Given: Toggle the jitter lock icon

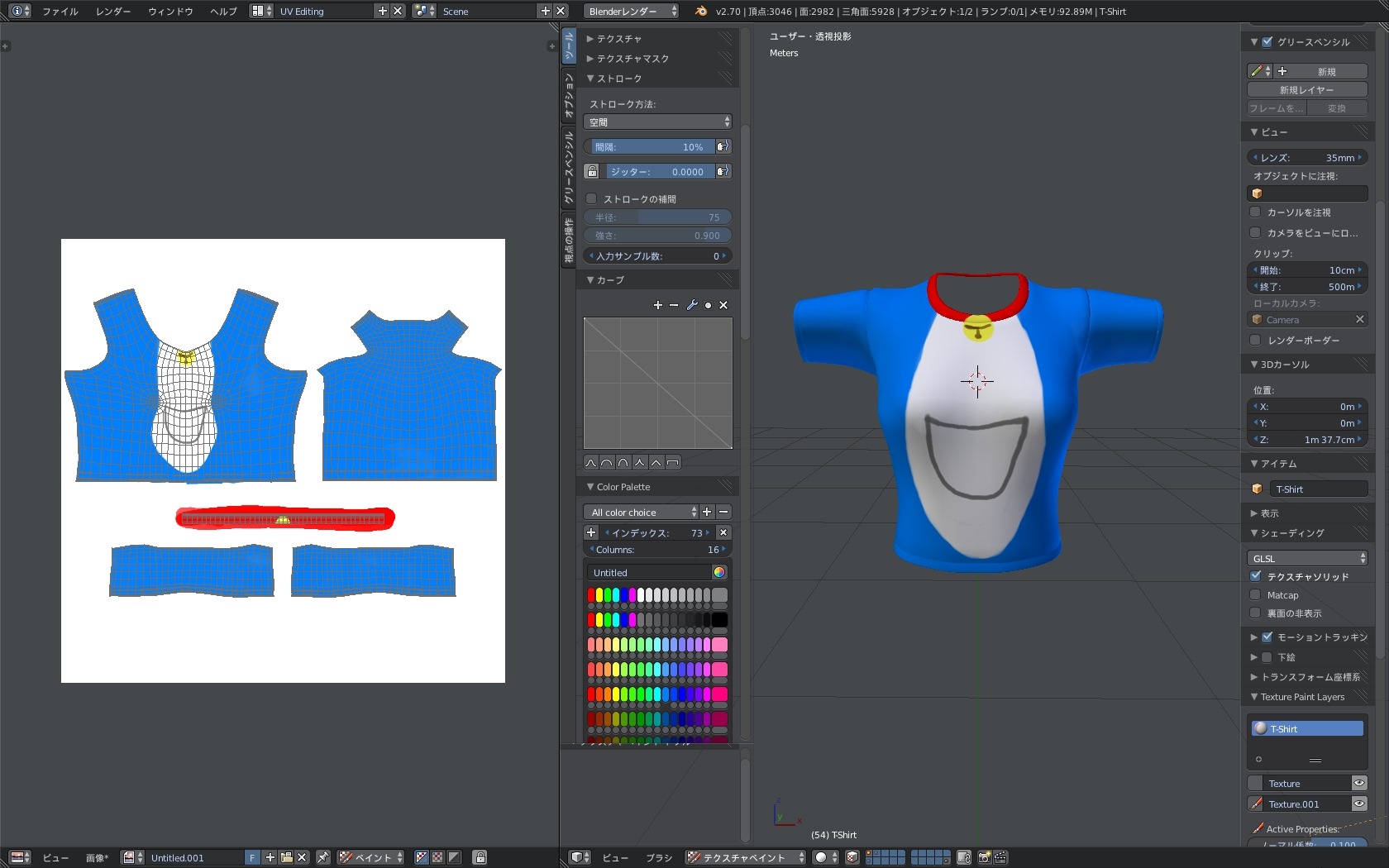Looking at the screenshot, I should pos(592,171).
